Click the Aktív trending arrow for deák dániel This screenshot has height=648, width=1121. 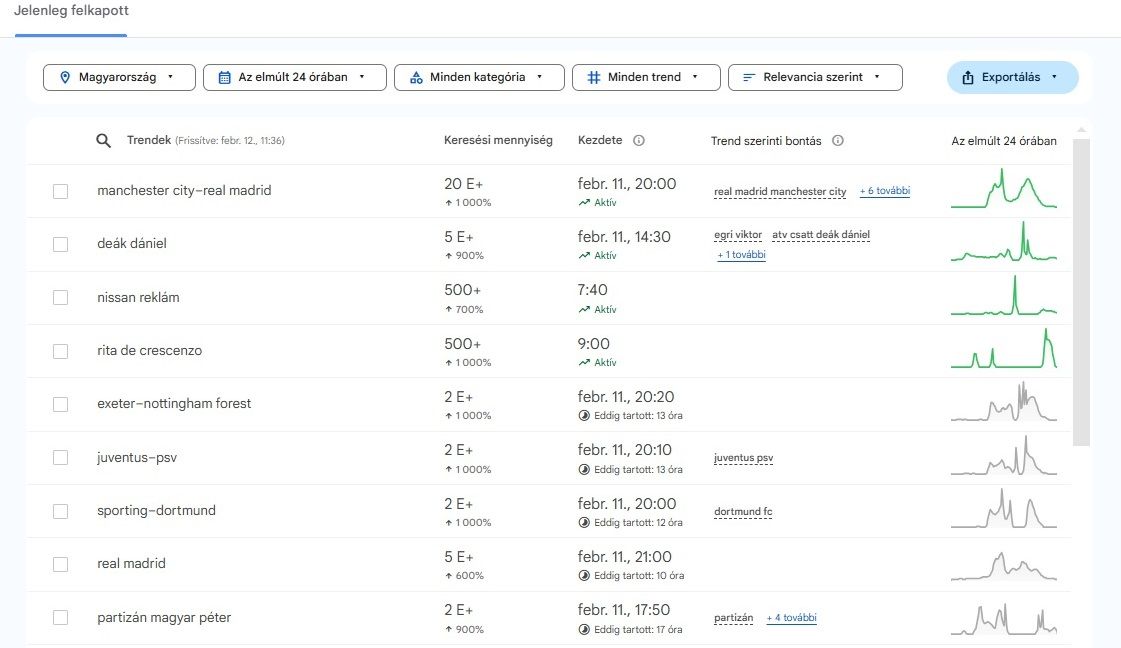585,256
